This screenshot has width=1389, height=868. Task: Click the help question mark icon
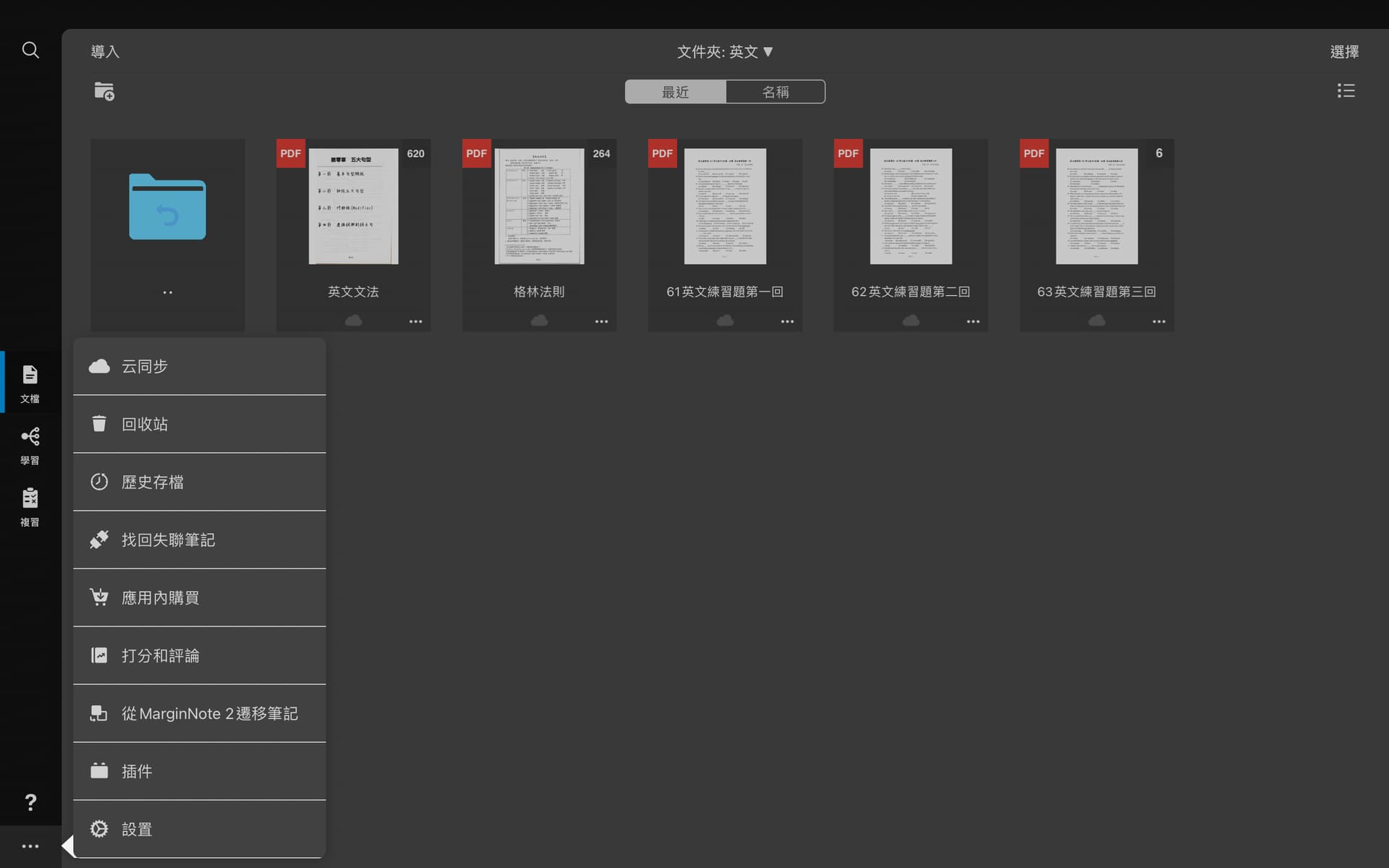coord(30,802)
